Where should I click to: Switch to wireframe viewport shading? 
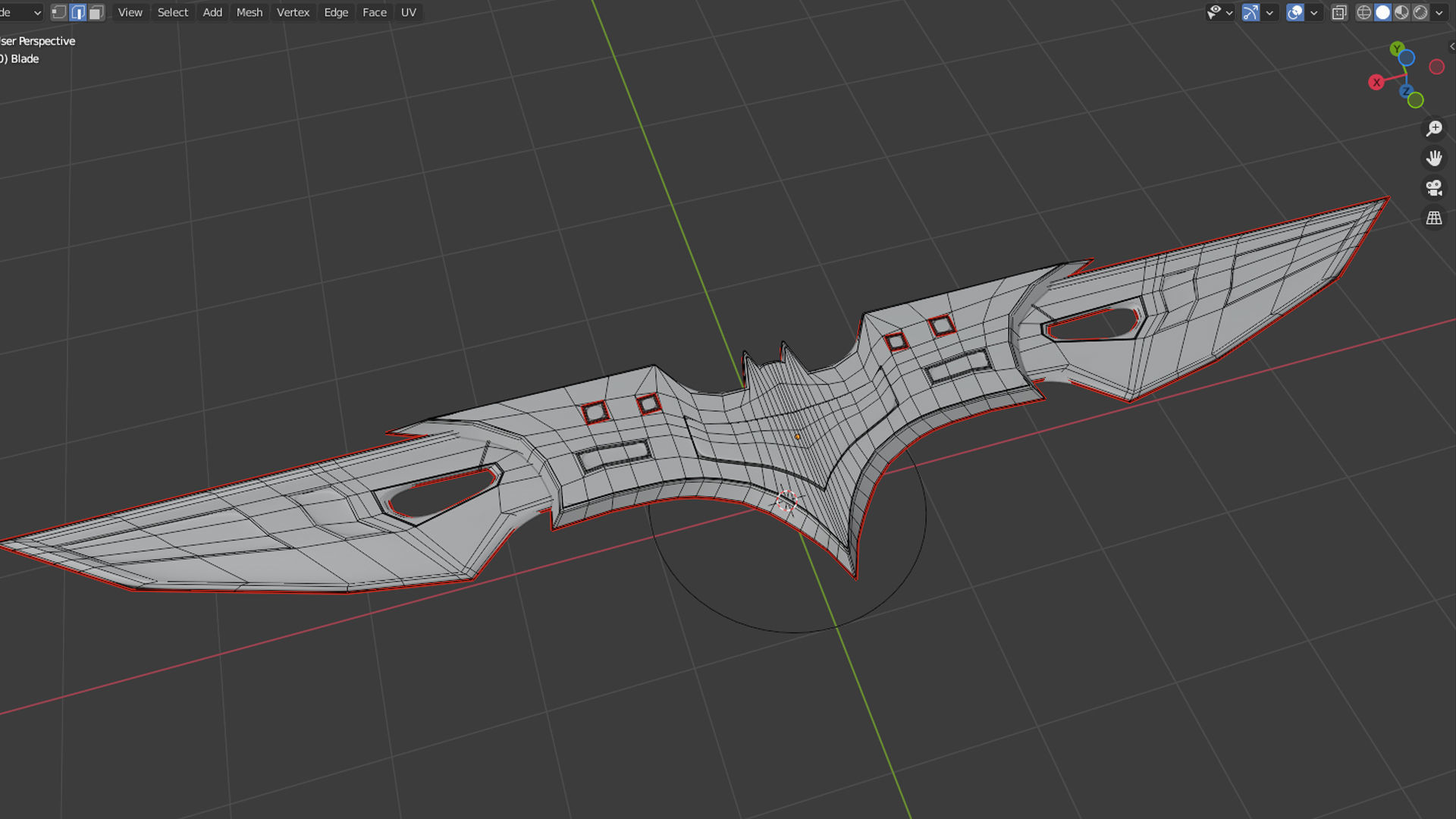(x=1364, y=12)
